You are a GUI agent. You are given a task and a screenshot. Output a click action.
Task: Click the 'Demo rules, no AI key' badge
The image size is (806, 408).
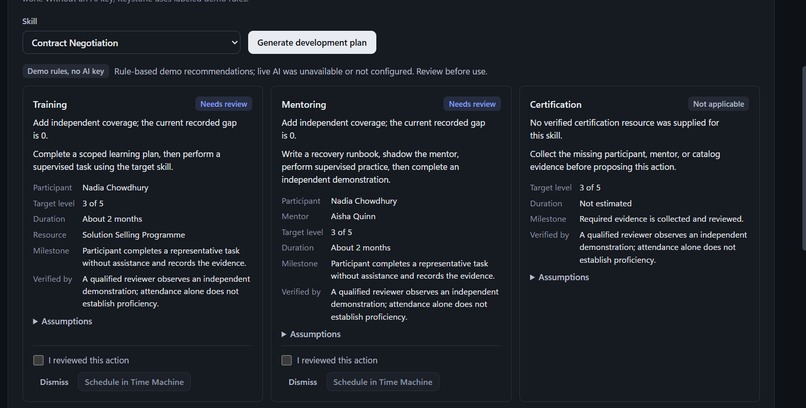pos(65,71)
